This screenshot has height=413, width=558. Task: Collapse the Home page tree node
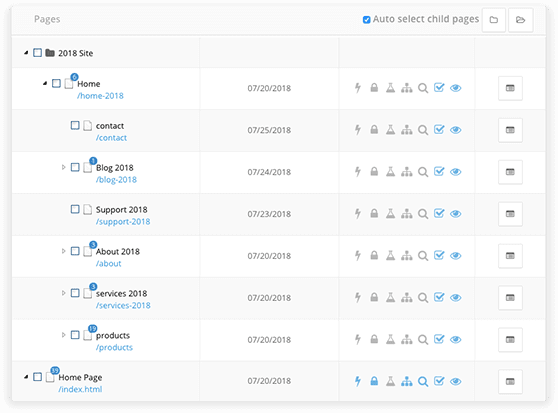point(45,83)
